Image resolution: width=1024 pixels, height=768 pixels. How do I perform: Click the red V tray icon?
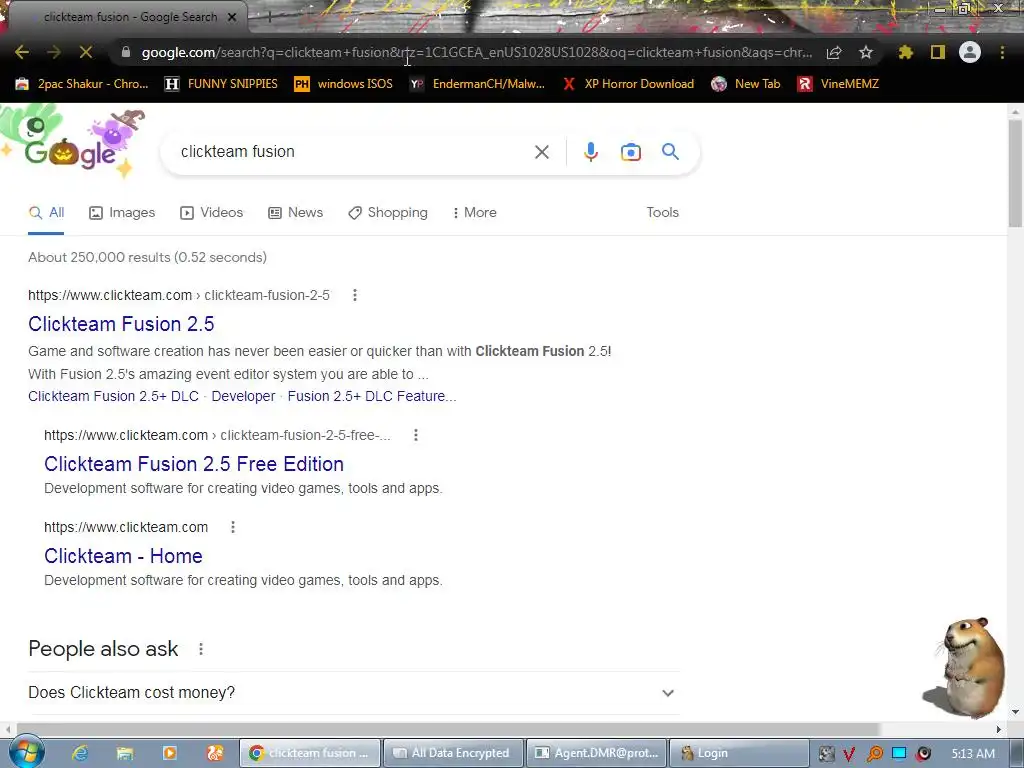[x=849, y=754]
